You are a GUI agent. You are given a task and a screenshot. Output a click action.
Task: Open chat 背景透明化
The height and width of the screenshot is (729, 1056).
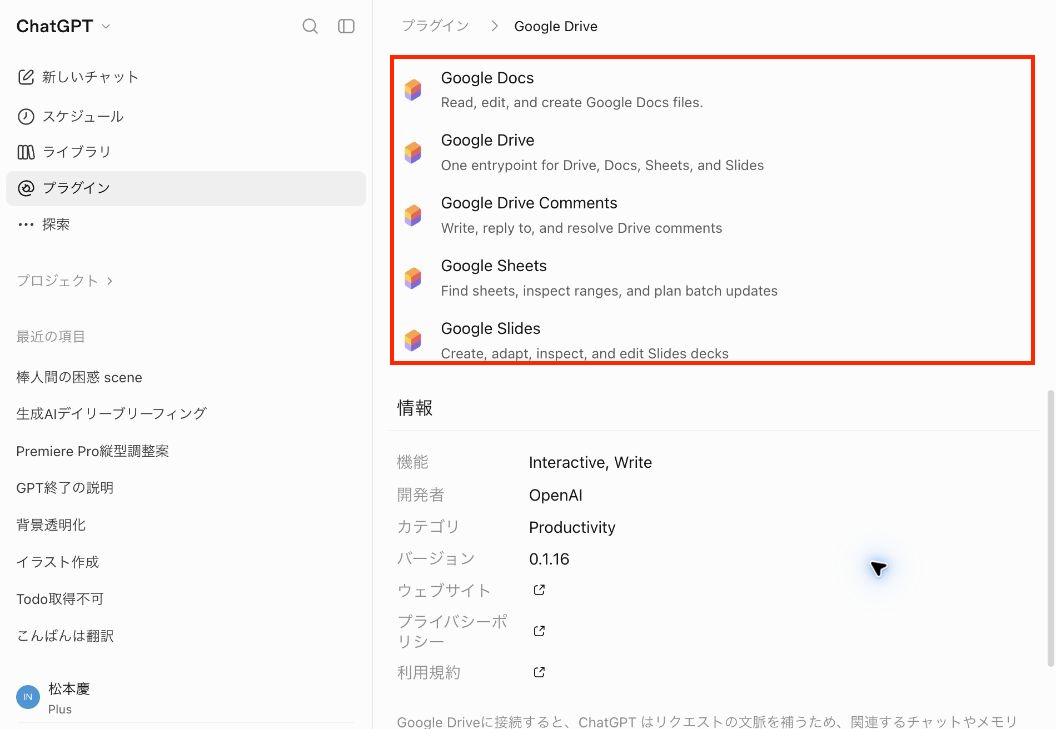[51, 525]
